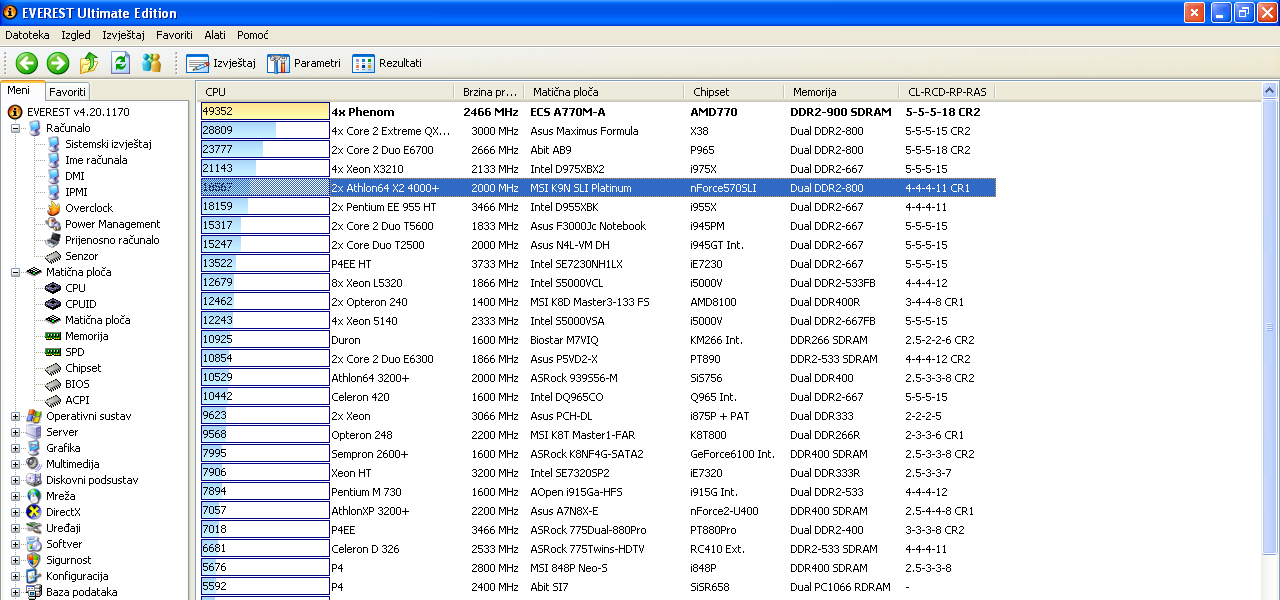Image resolution: width=1280 pixels, height=600 pixels.
Task: Click the refresh toolbar icon
Action: click(121, 63)
